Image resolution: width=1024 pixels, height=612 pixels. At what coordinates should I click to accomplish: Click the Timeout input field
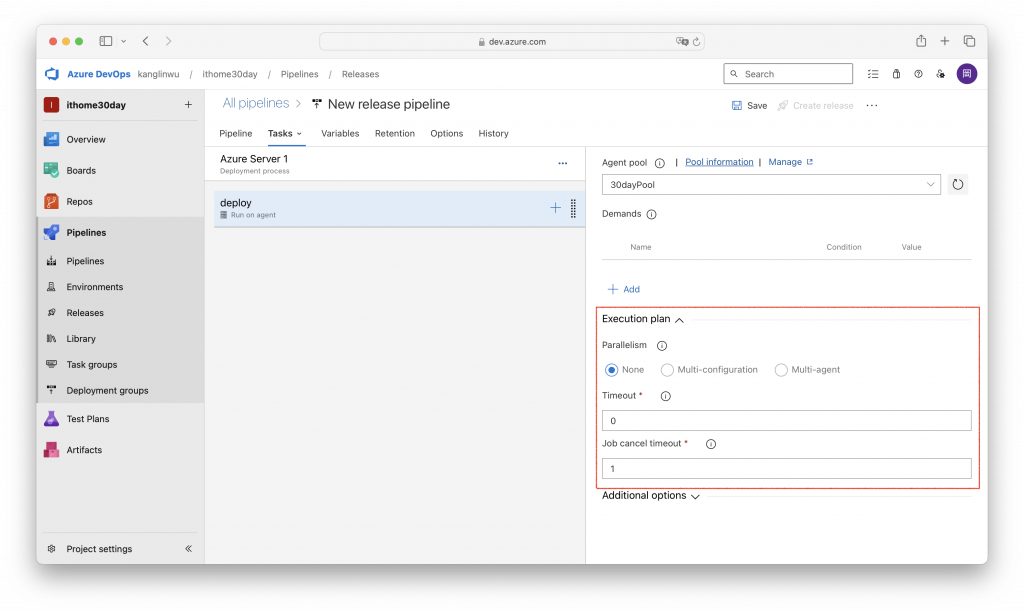click(786, 421)
